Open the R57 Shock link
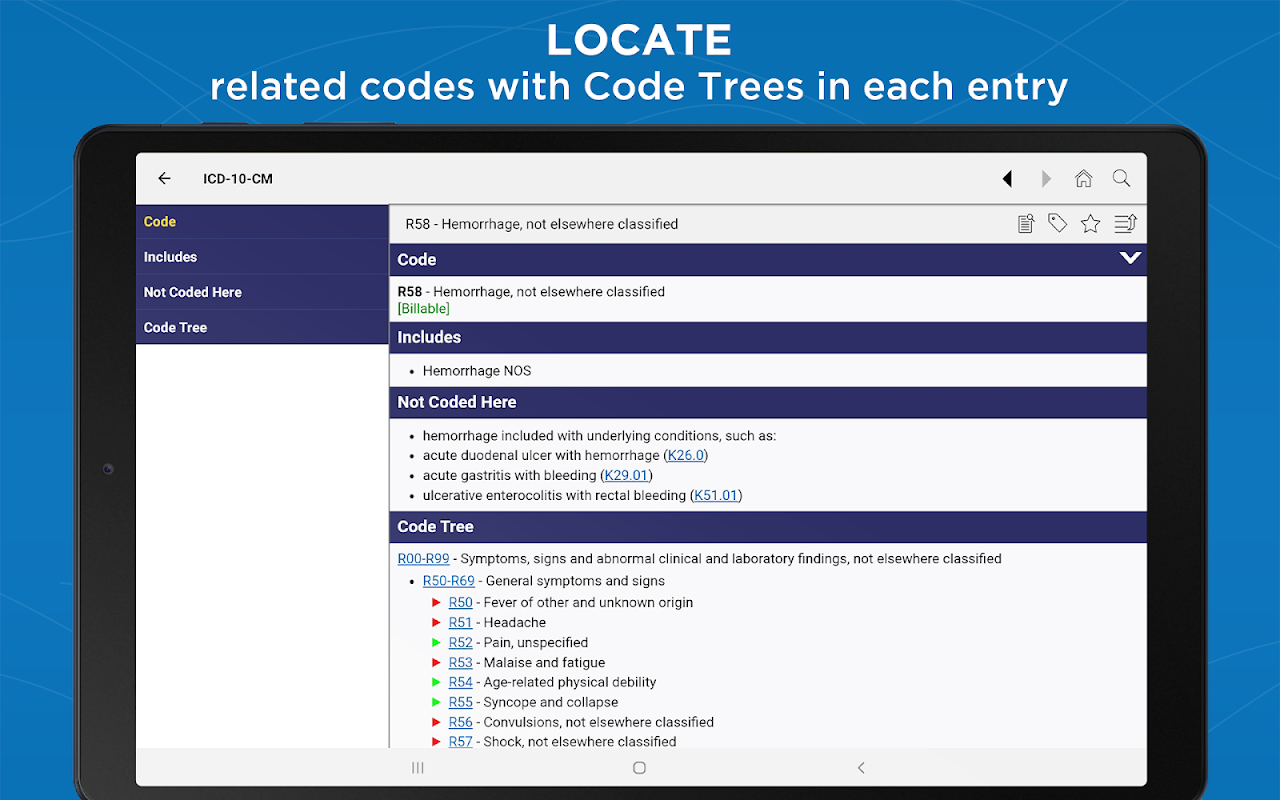The image size is (1280, 800). click(461, 742)
